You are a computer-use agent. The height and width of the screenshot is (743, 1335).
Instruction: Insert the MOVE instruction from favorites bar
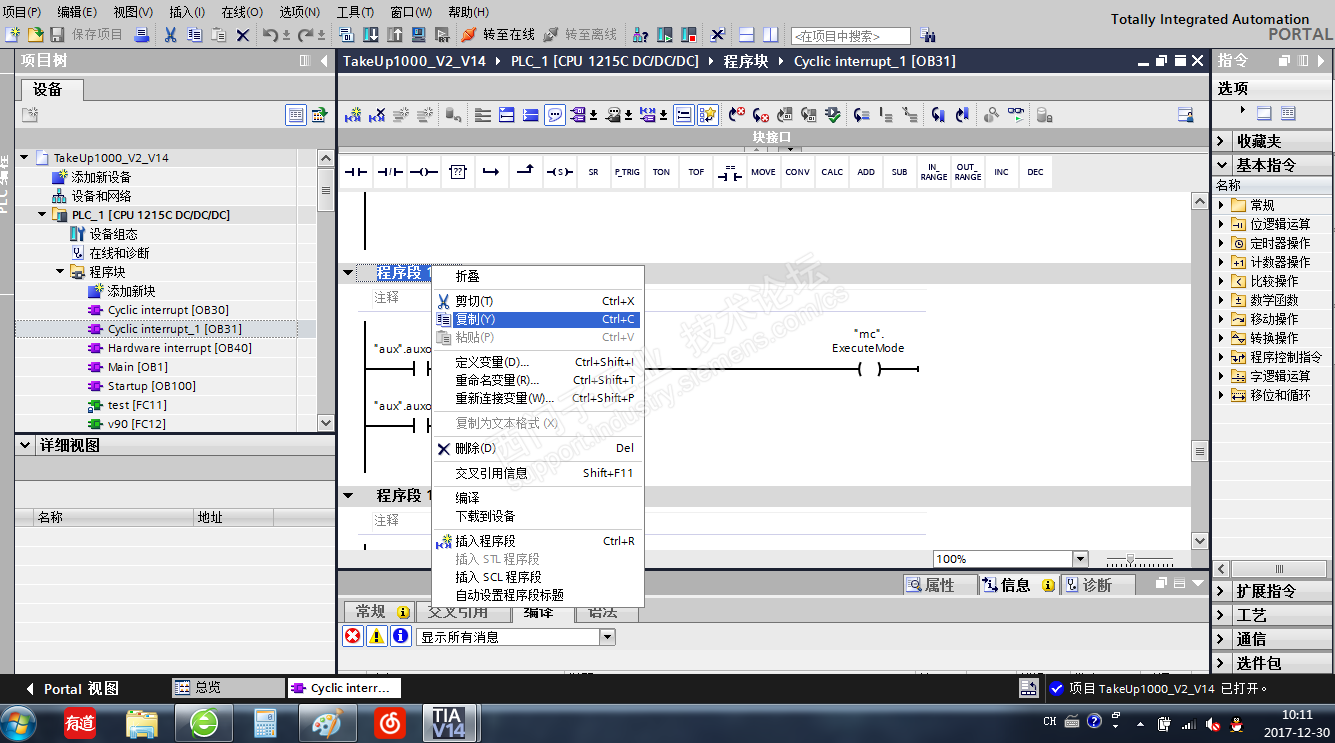click(x=763, y=172)
